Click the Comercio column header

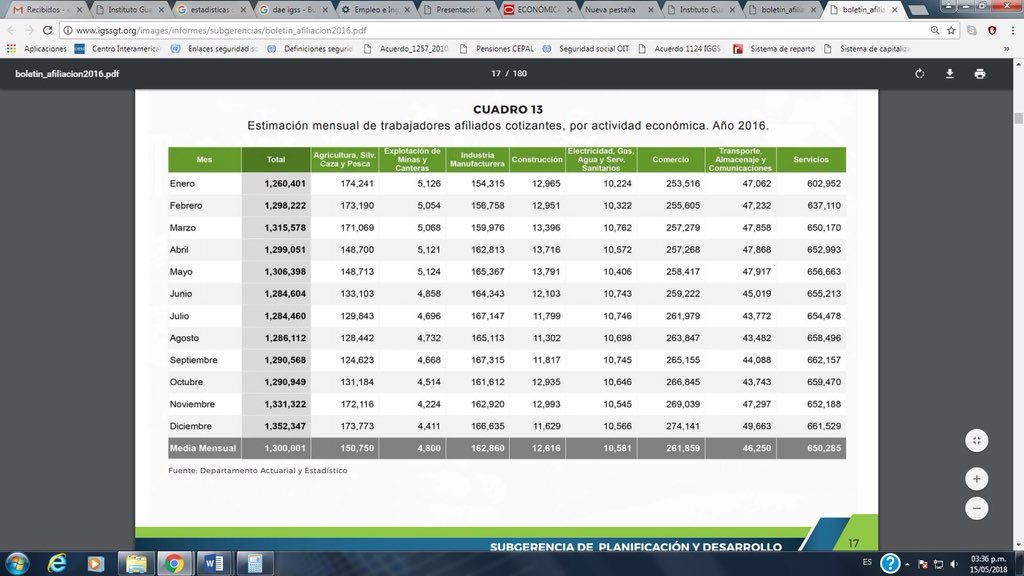pyautogui.click(x=671, y=159)
